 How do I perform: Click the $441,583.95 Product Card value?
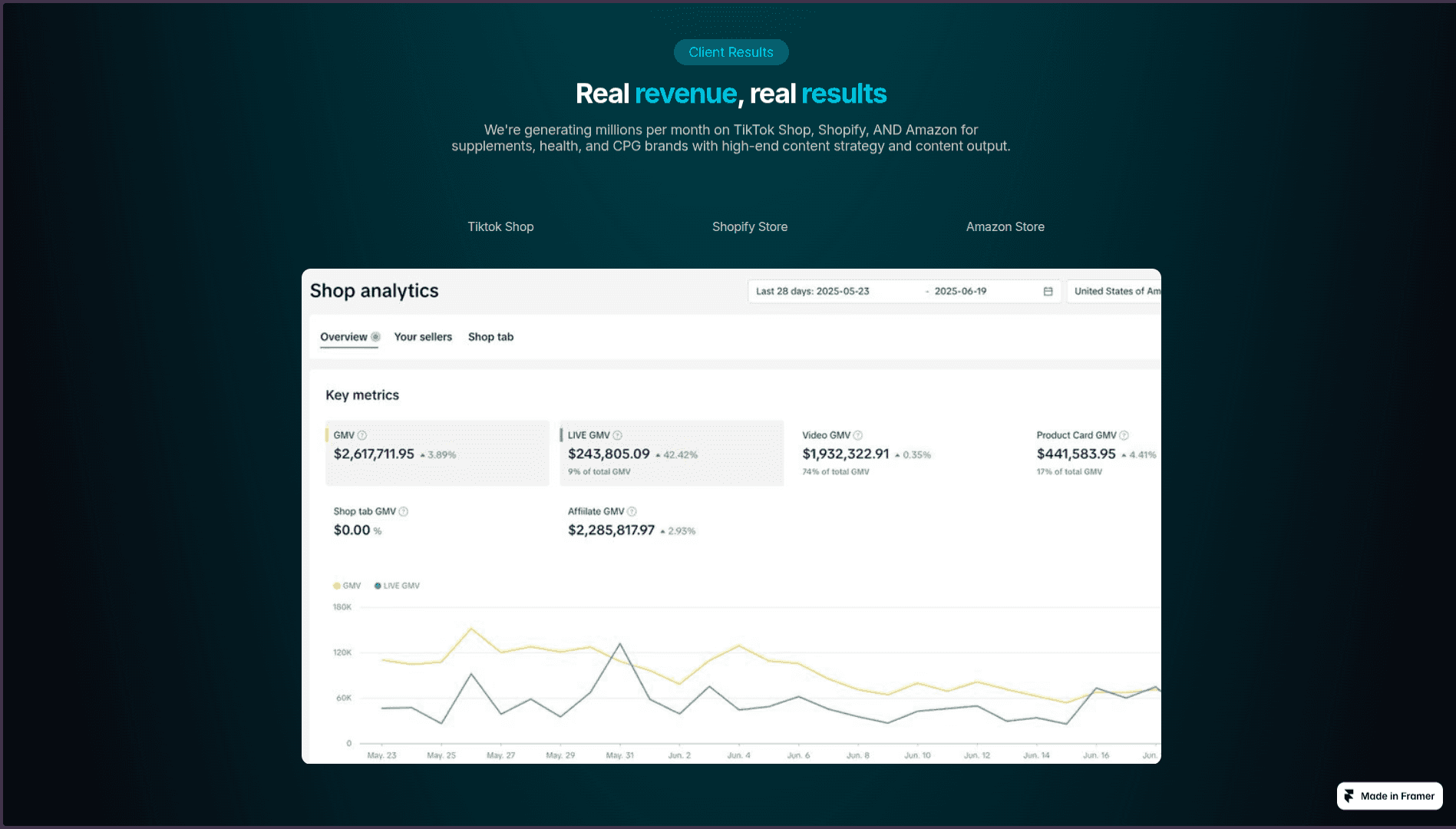click(1076, 454)
